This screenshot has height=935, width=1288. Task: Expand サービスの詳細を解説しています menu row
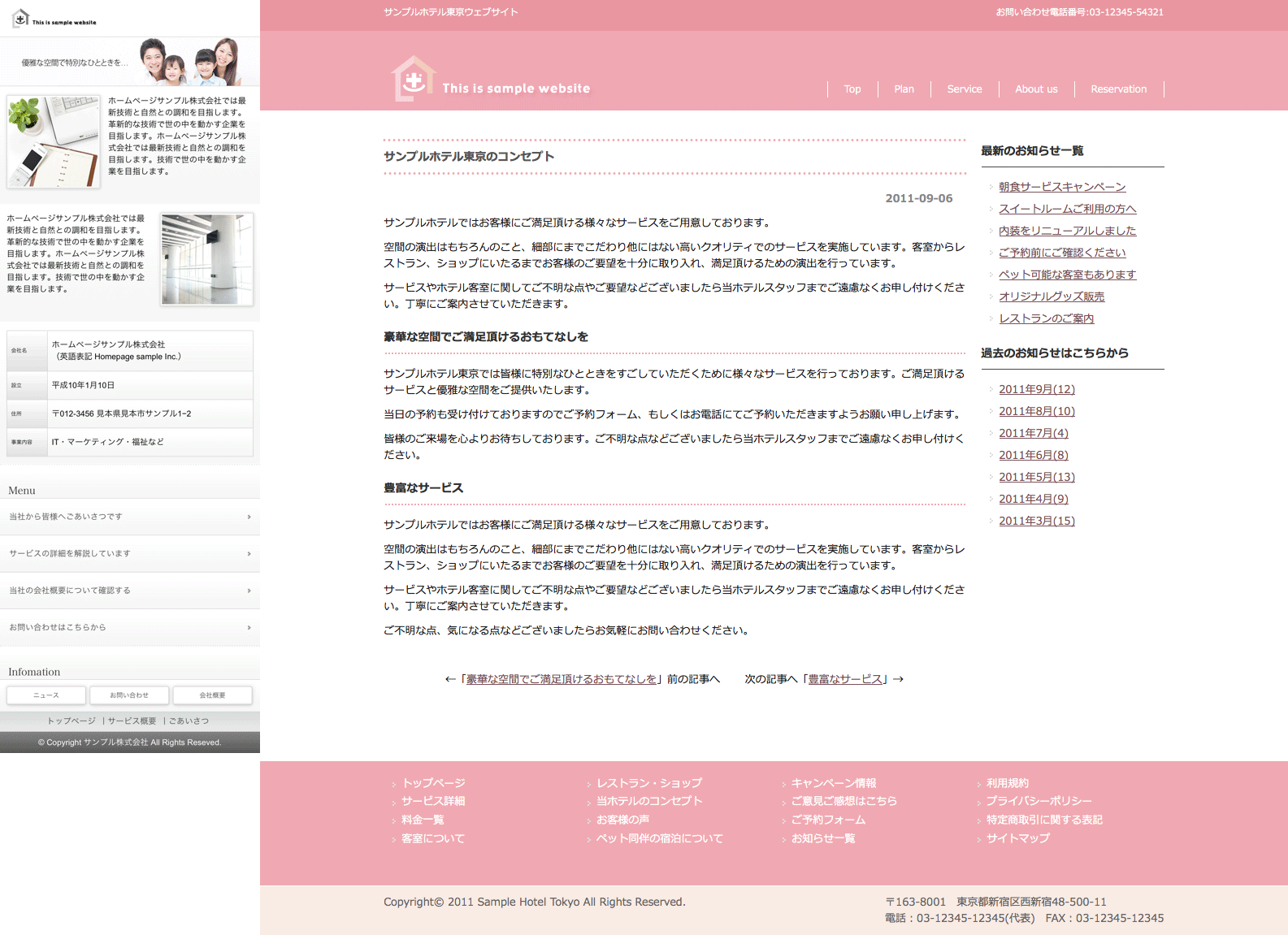(x=130, y=554)
